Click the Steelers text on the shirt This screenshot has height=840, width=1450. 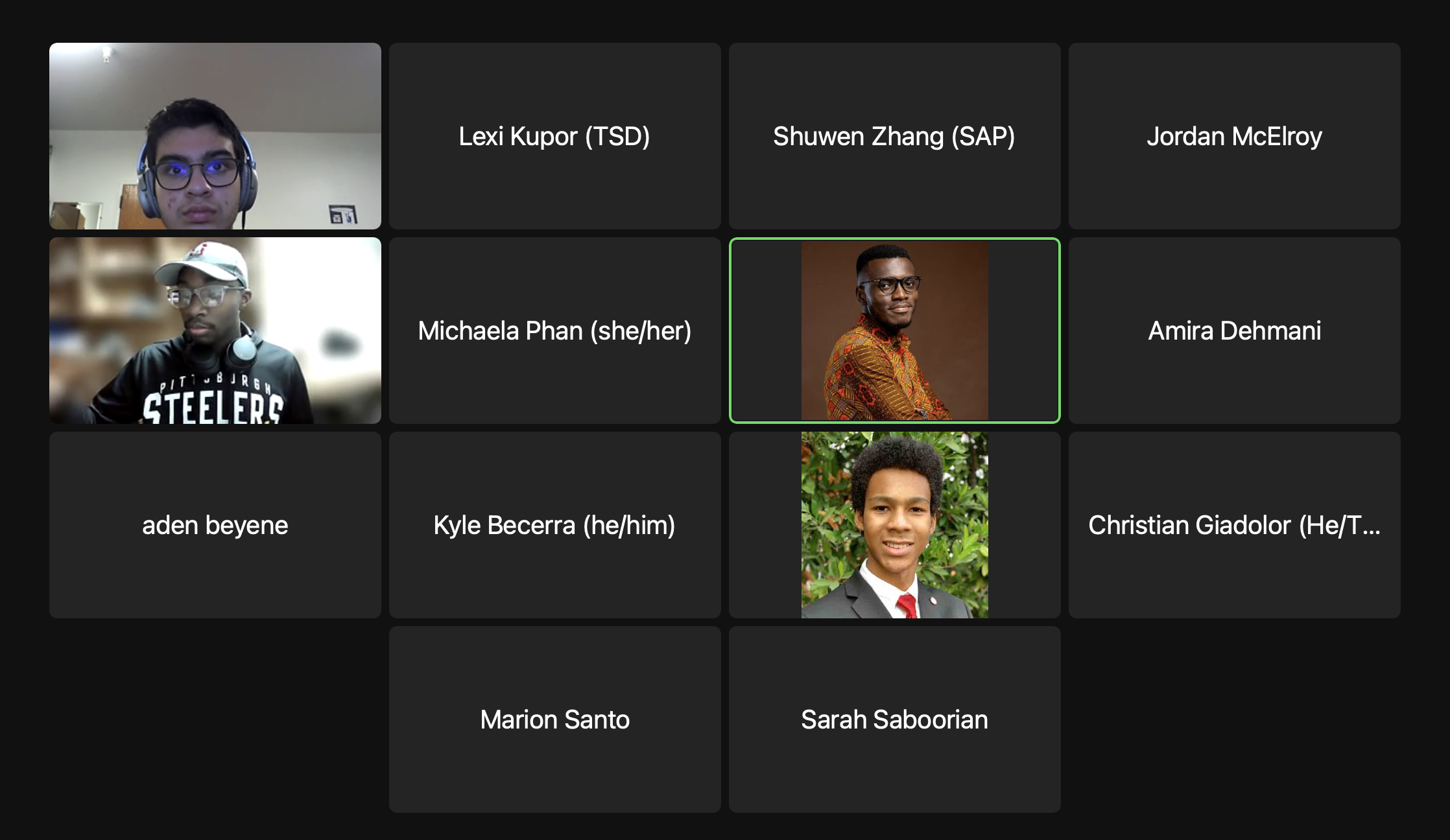tap(213, 406)
